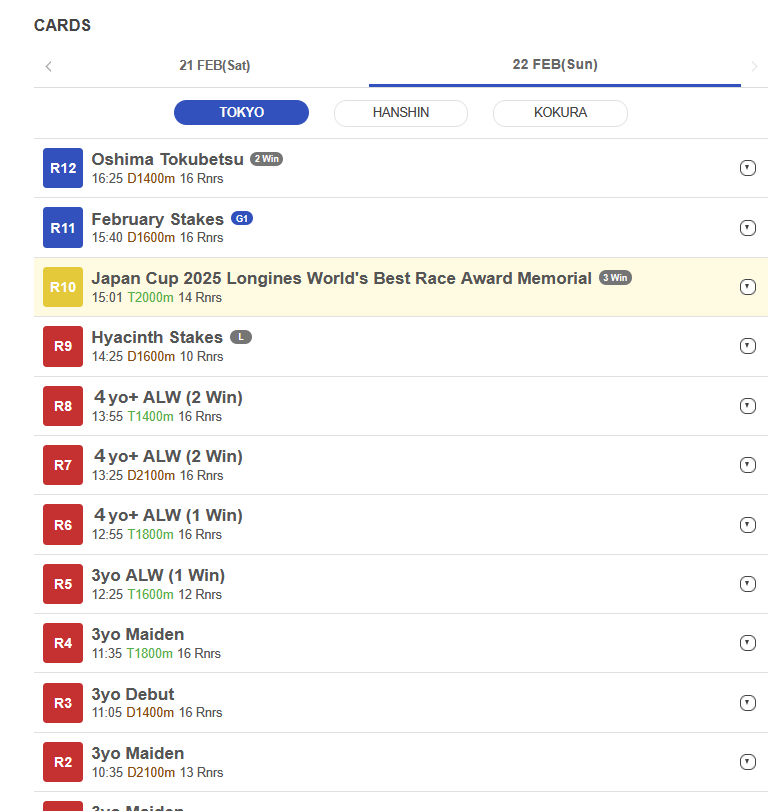
Task: Go to previous date with left arrow
Action: point(49,66)
